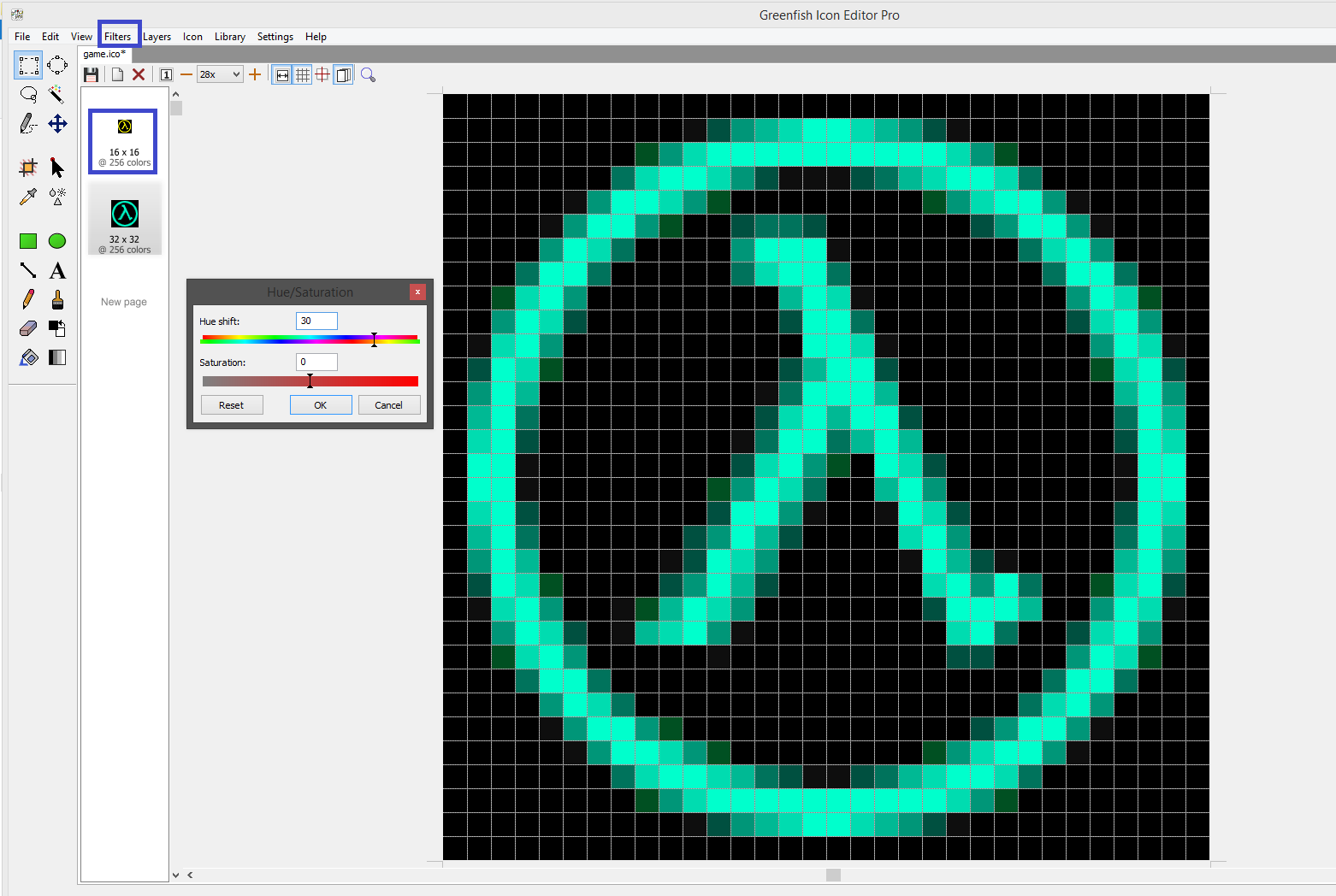Open the Icon menu

point(192,37)
